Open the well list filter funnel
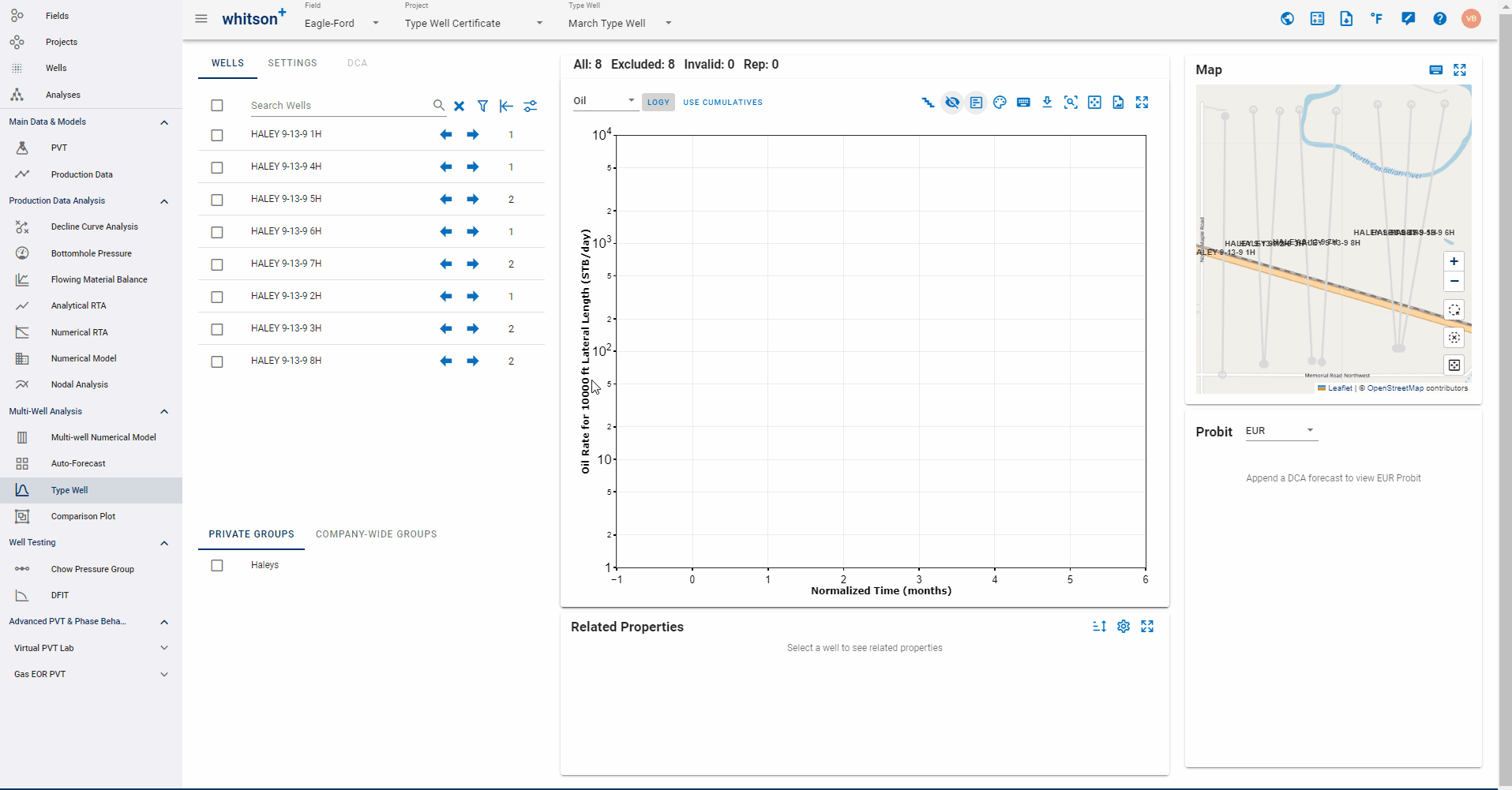 pyautogui.click(x=482, y=106)
